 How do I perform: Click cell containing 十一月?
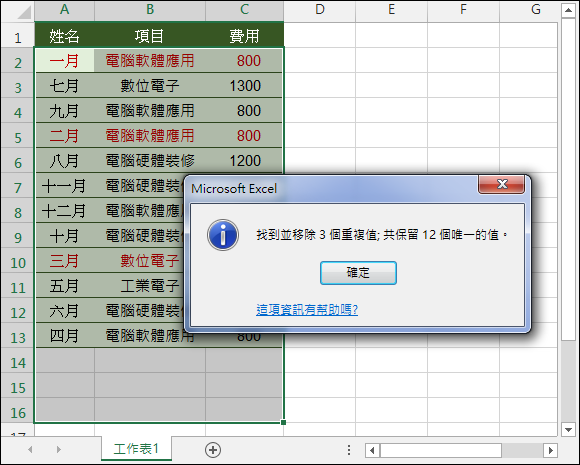coord(64,185)
